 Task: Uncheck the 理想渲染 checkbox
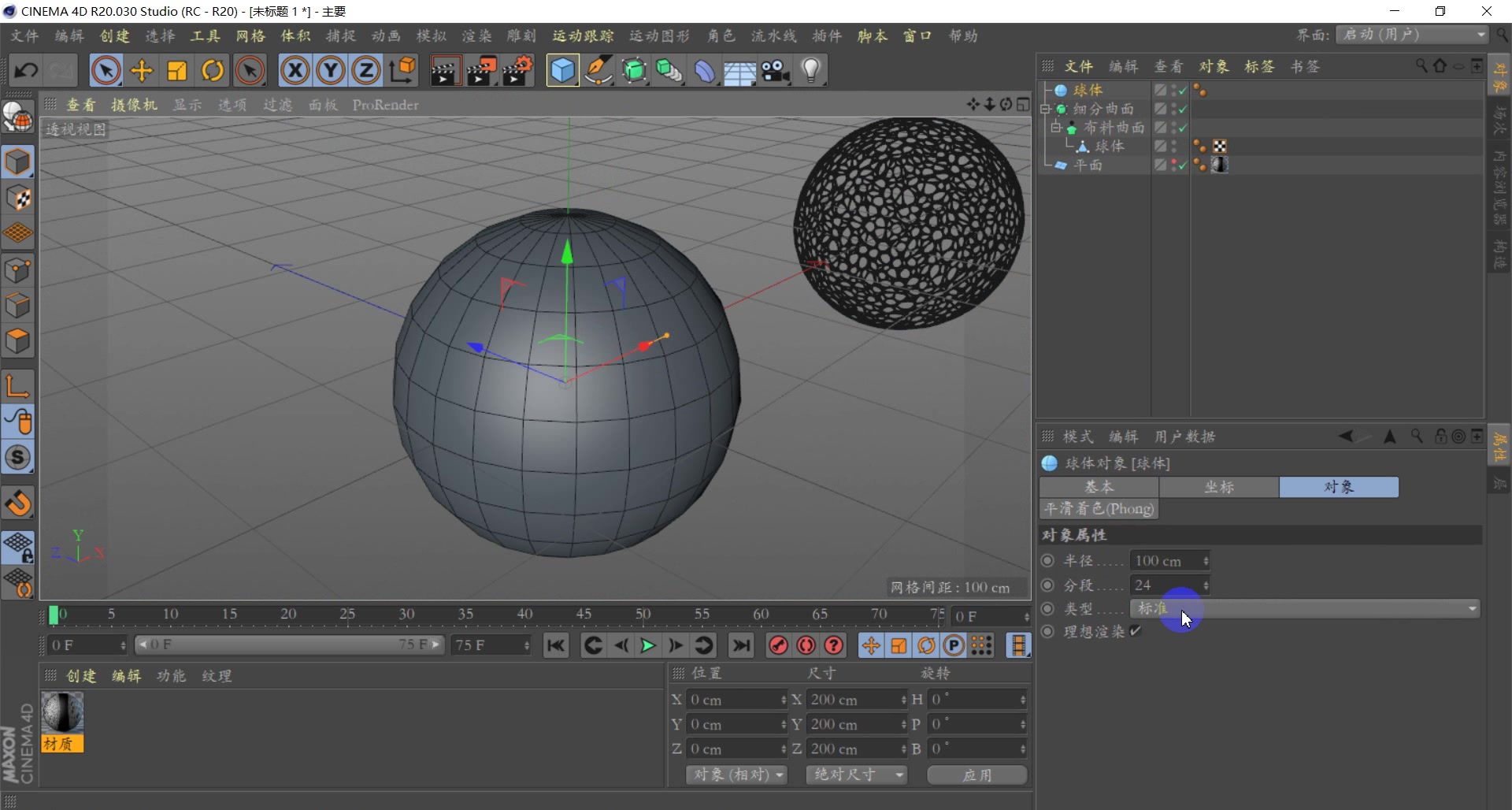coord(1135,631)
